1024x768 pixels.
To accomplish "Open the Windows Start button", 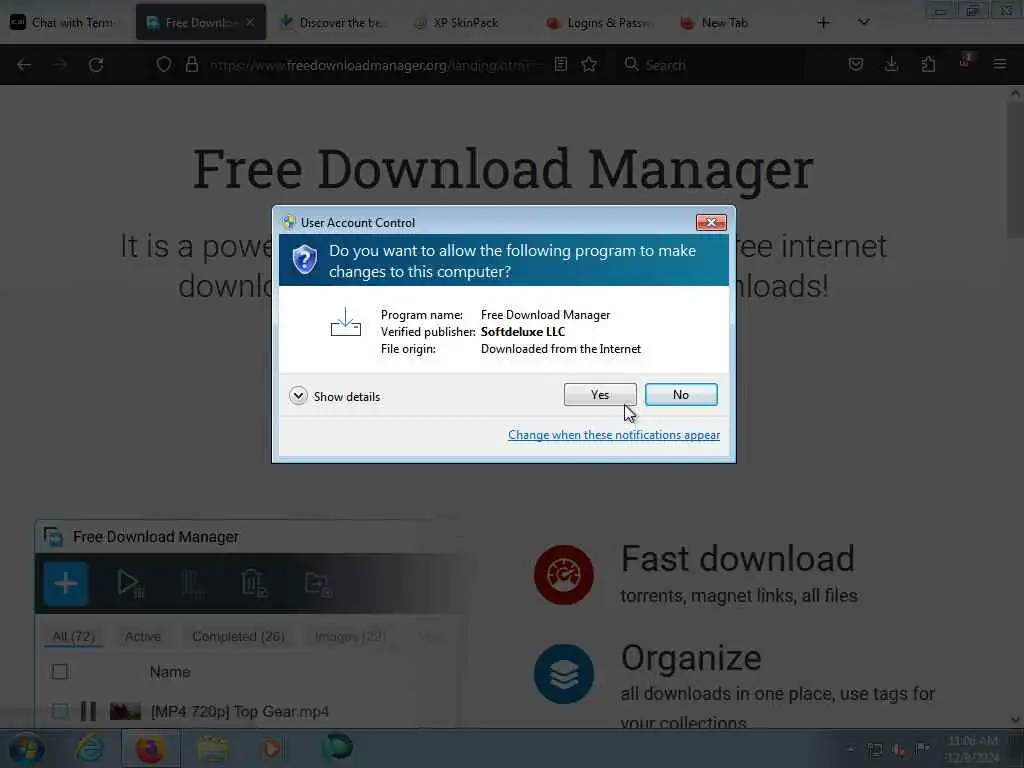I will [x=26, y=748].
